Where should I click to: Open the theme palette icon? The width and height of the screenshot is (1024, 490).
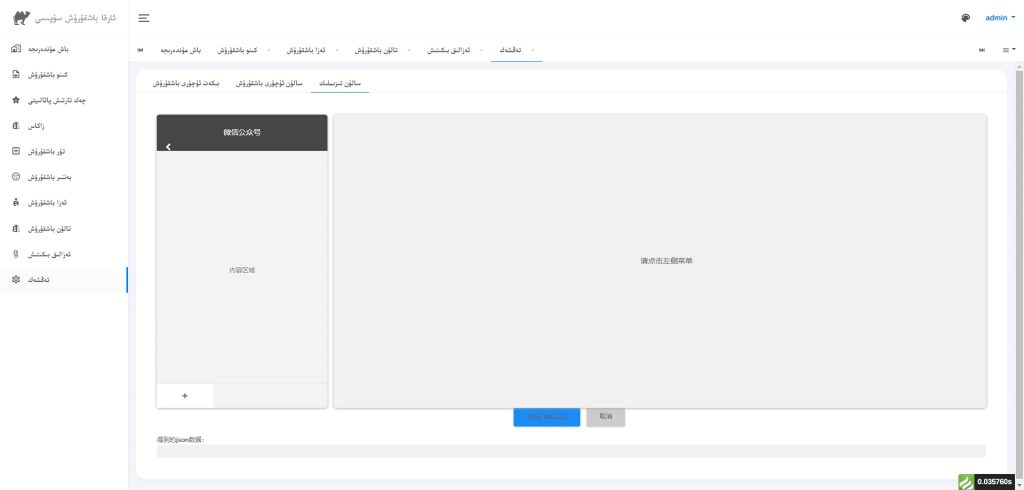965,18
